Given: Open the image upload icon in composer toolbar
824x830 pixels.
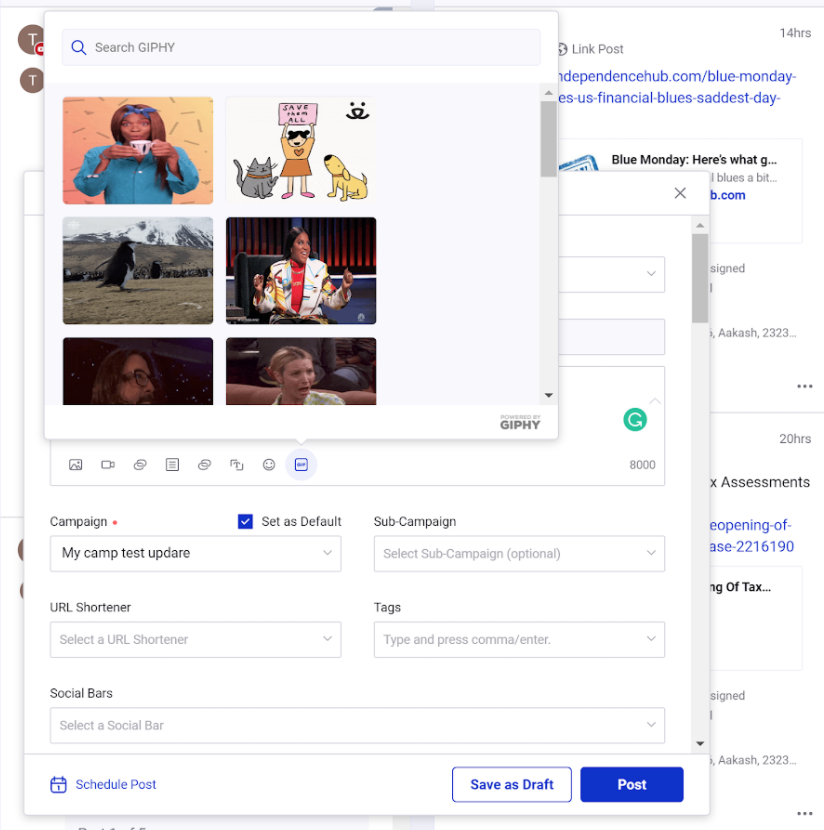Looking at the screenshot, I should coord(76,465).
